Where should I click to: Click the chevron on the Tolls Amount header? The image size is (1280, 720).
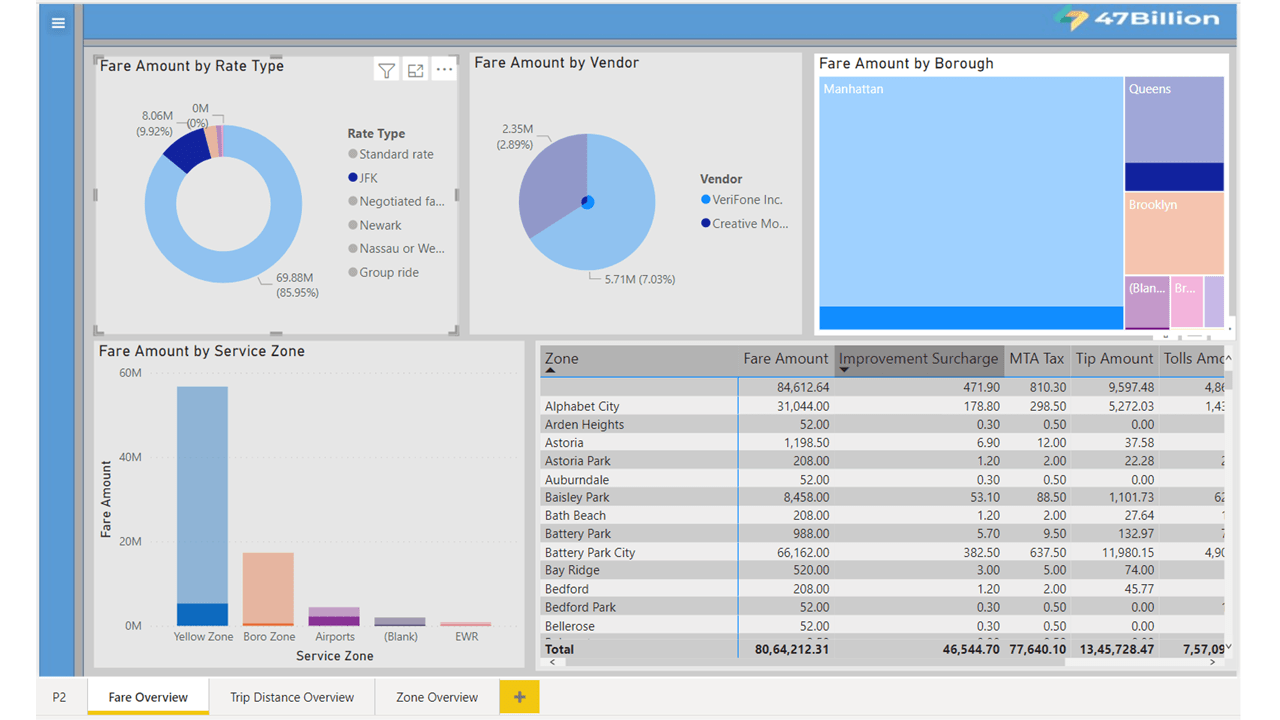point(1228,357)
